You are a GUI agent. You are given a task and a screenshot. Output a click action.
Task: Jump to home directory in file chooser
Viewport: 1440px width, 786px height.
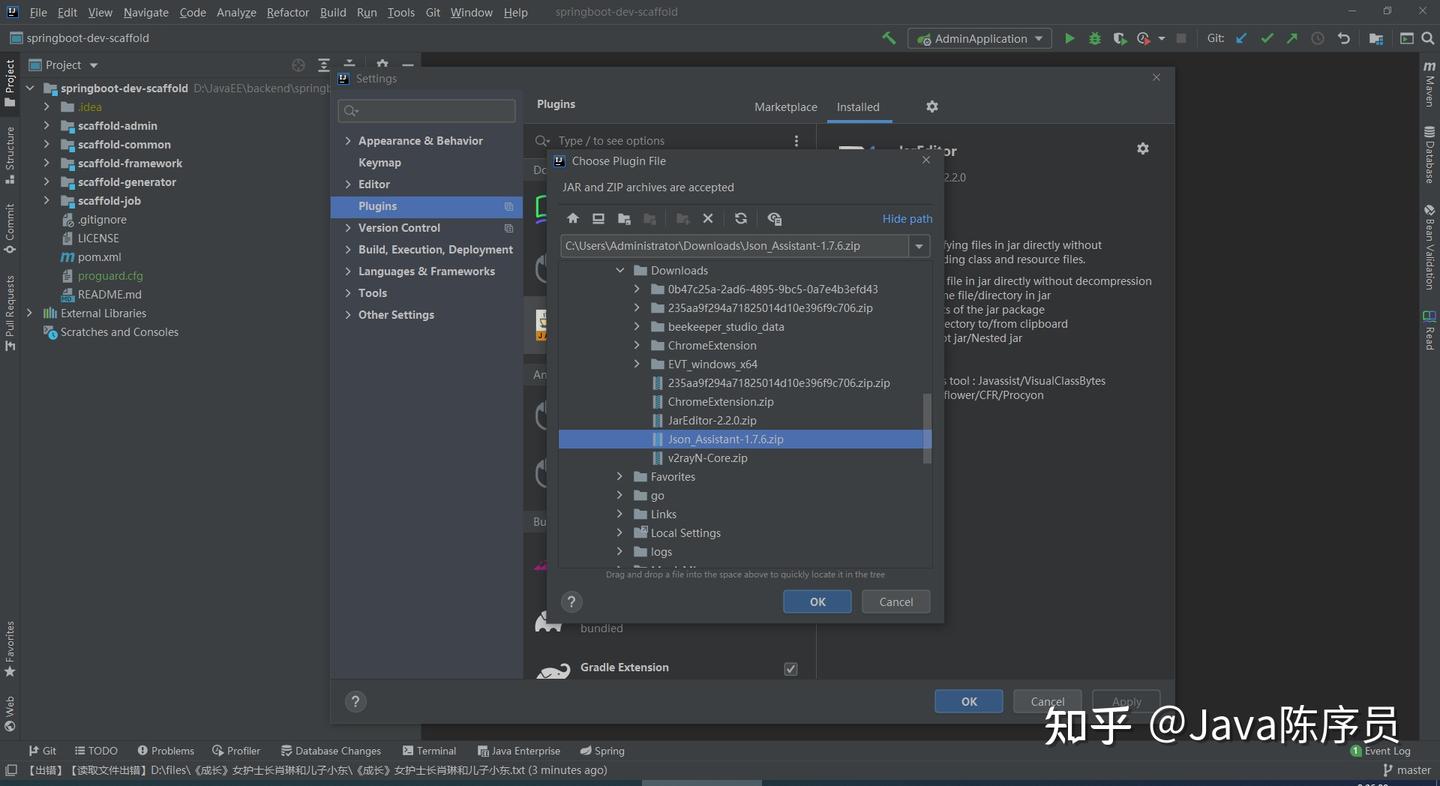click(572, 218)
